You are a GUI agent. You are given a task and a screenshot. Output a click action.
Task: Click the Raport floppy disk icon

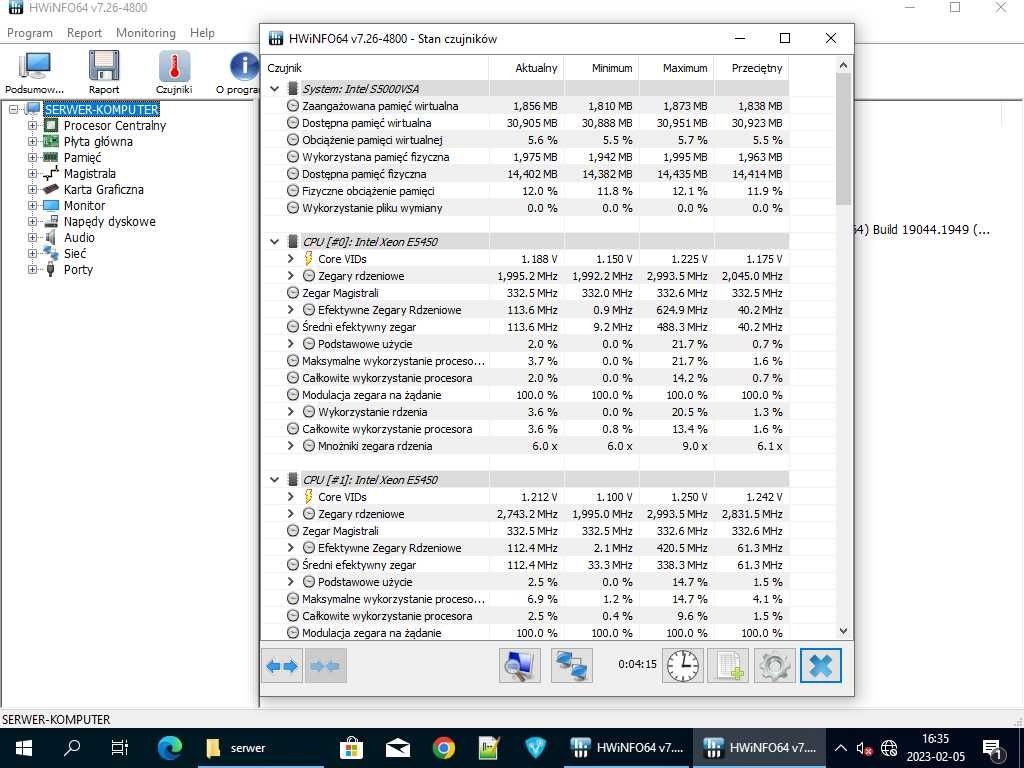104,72
